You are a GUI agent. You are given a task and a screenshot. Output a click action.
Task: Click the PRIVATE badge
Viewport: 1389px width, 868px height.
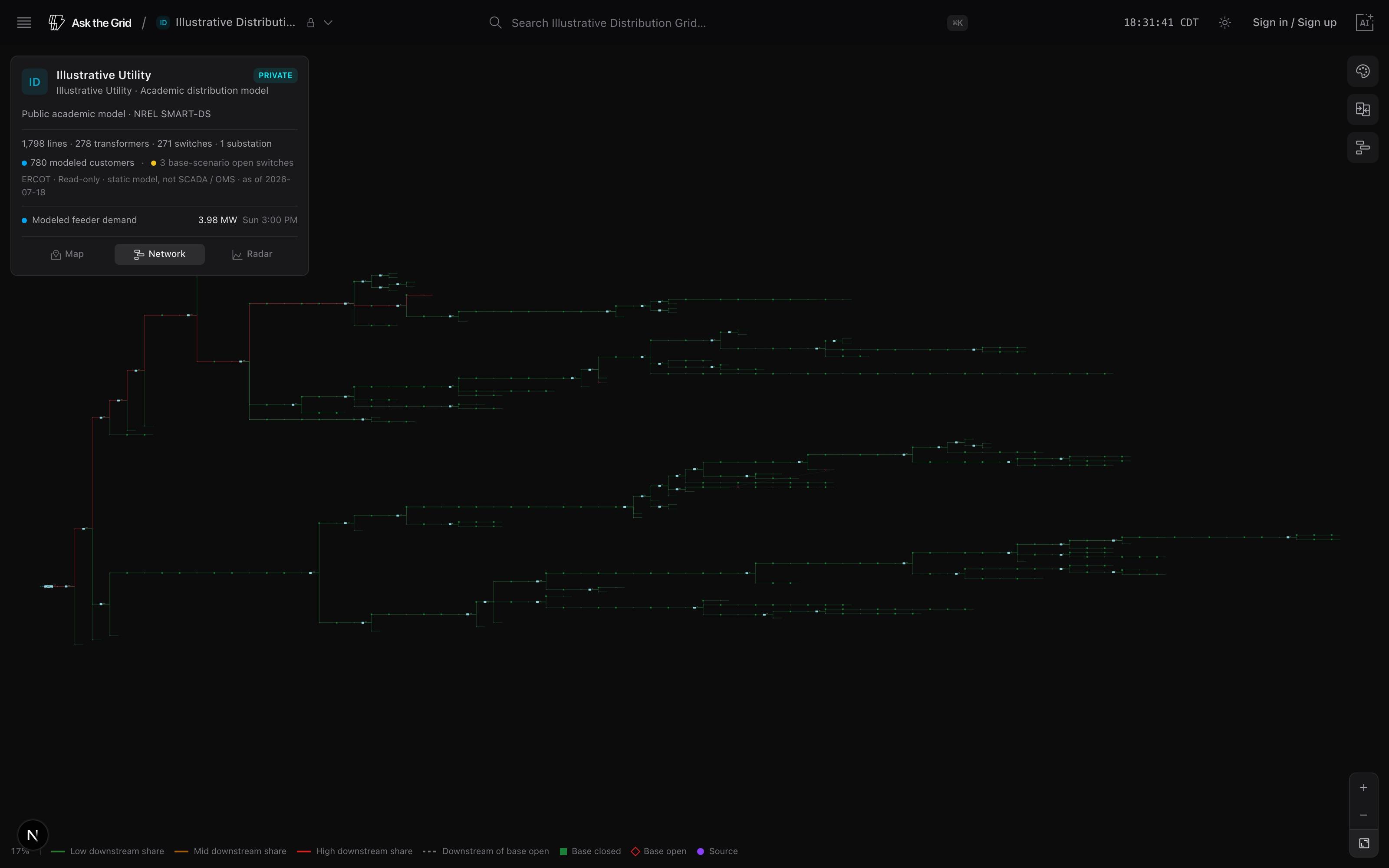coord(276,75)
